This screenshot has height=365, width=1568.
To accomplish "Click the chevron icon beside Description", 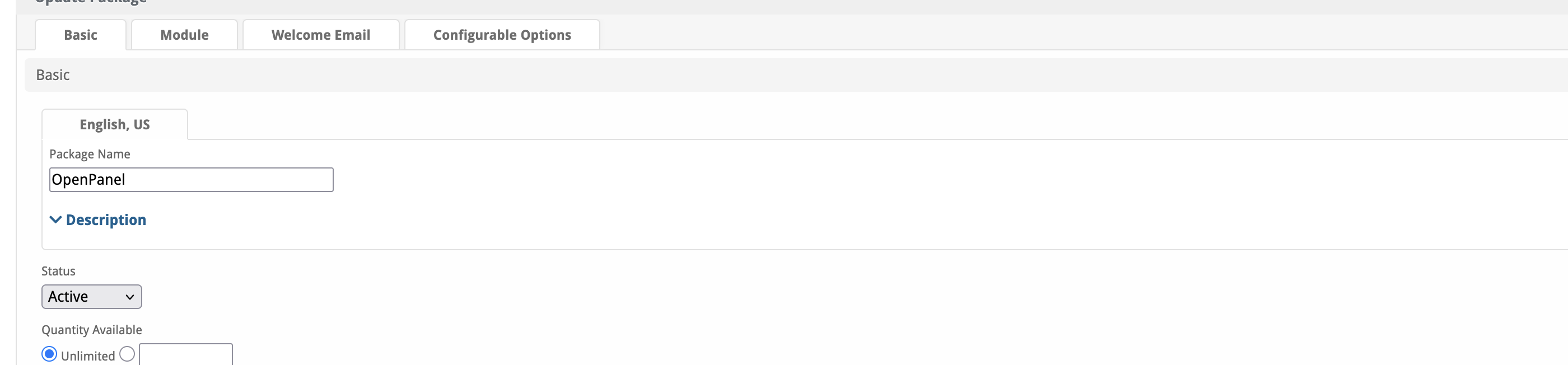I will pos(55,219).
